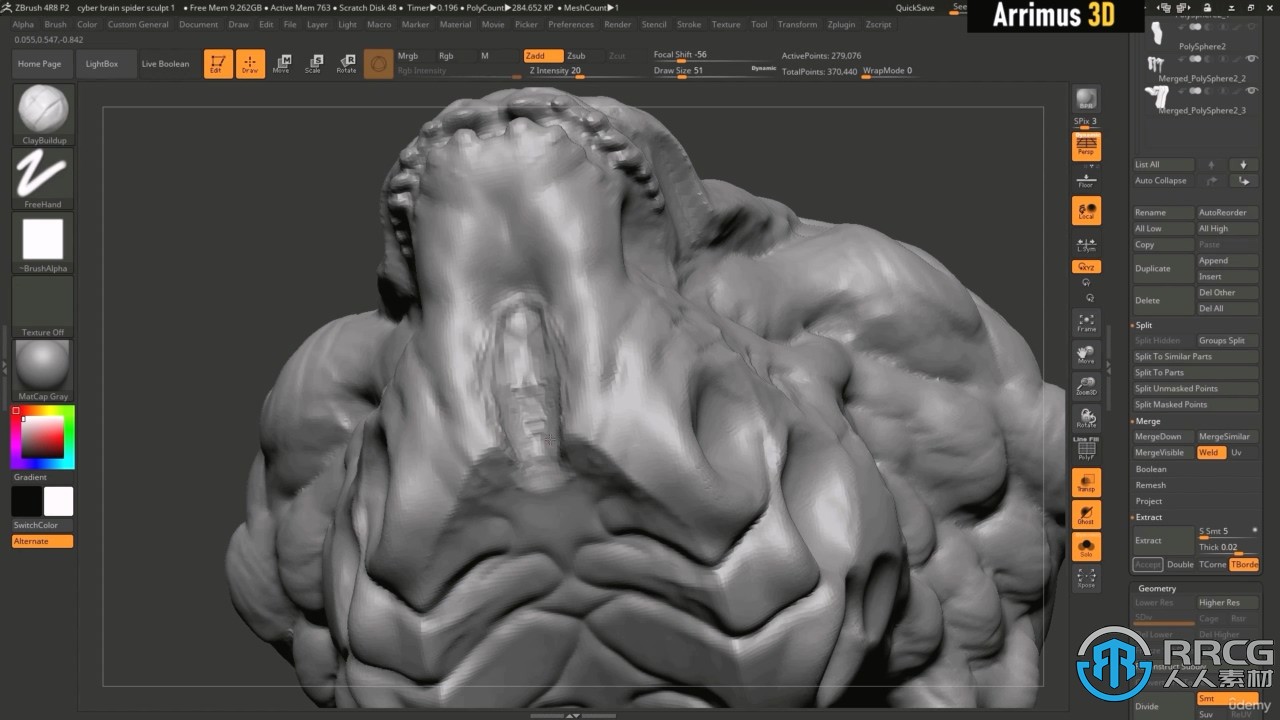1280x720 pixels.
Task: Expand the Boolean subsection
Action: [1151, 469]
